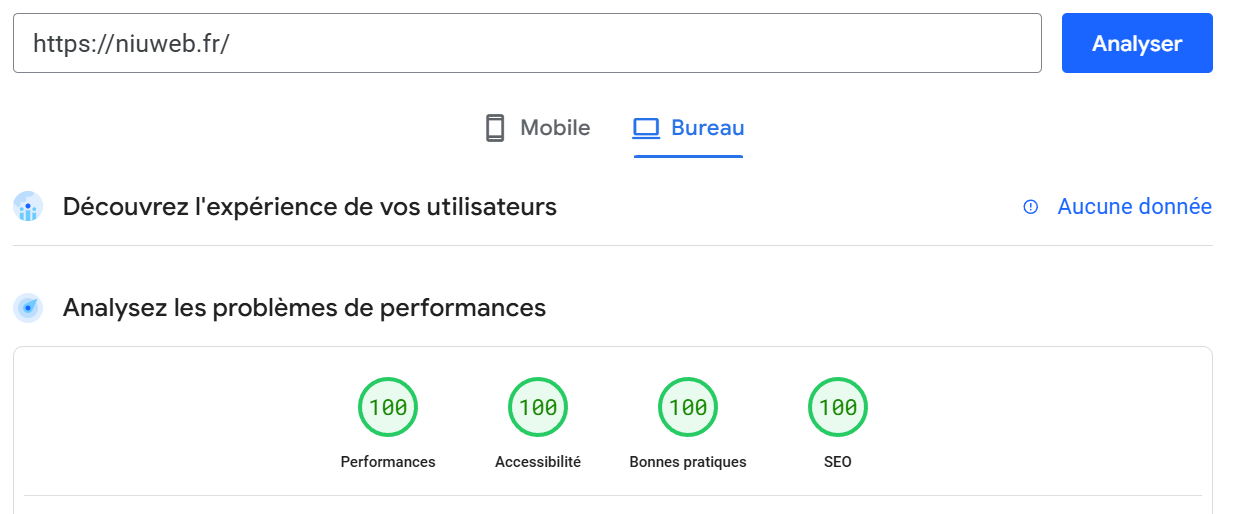
Task: Click the info icon before Aucune donnée
Action: (1031, 207)
